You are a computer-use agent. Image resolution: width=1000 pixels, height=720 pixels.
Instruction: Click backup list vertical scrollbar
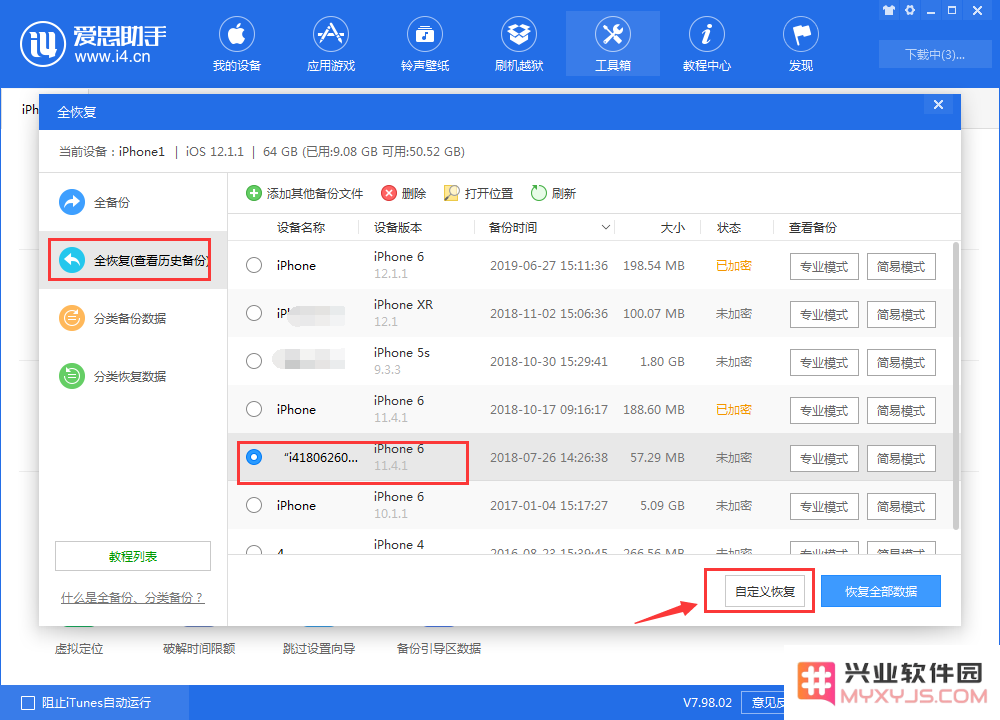click(955, 386)
